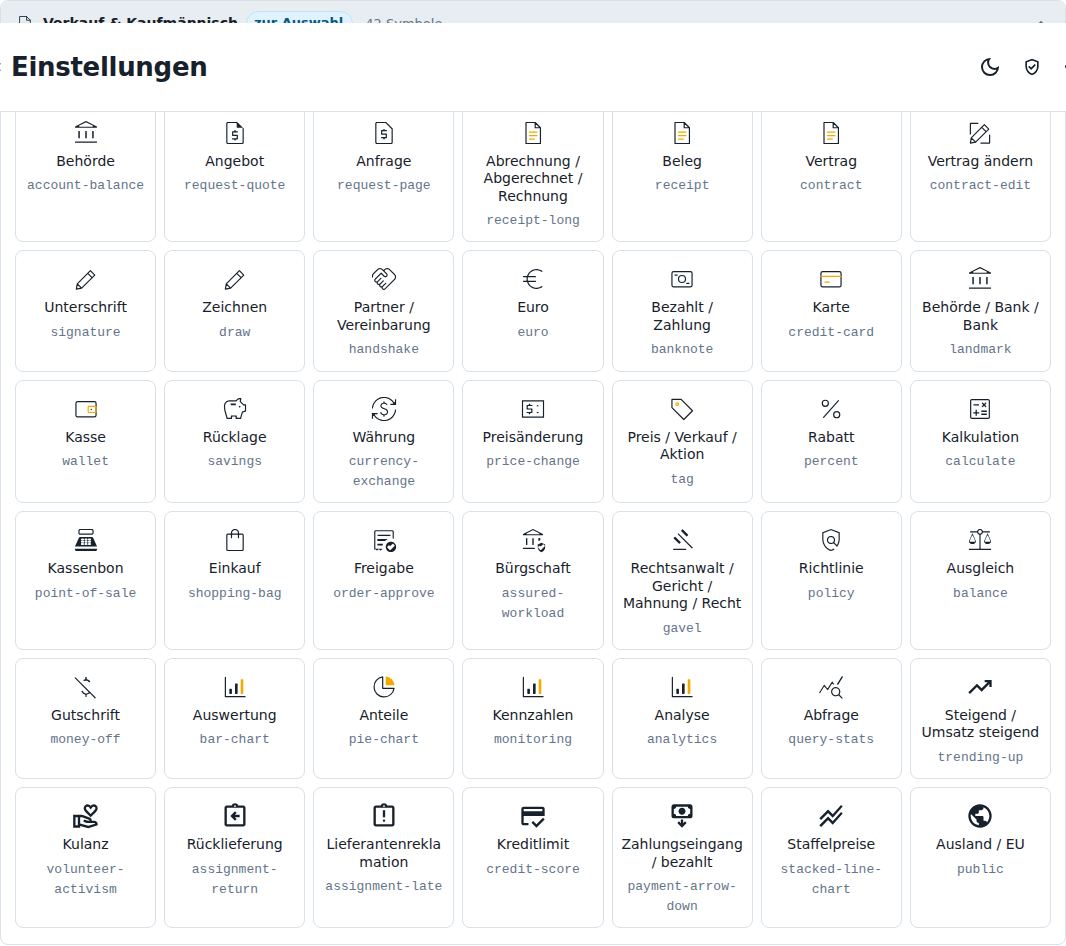
Task: Select the Ausland / EU globe icon
Action: pyautogui.click(x=980, y=815)
